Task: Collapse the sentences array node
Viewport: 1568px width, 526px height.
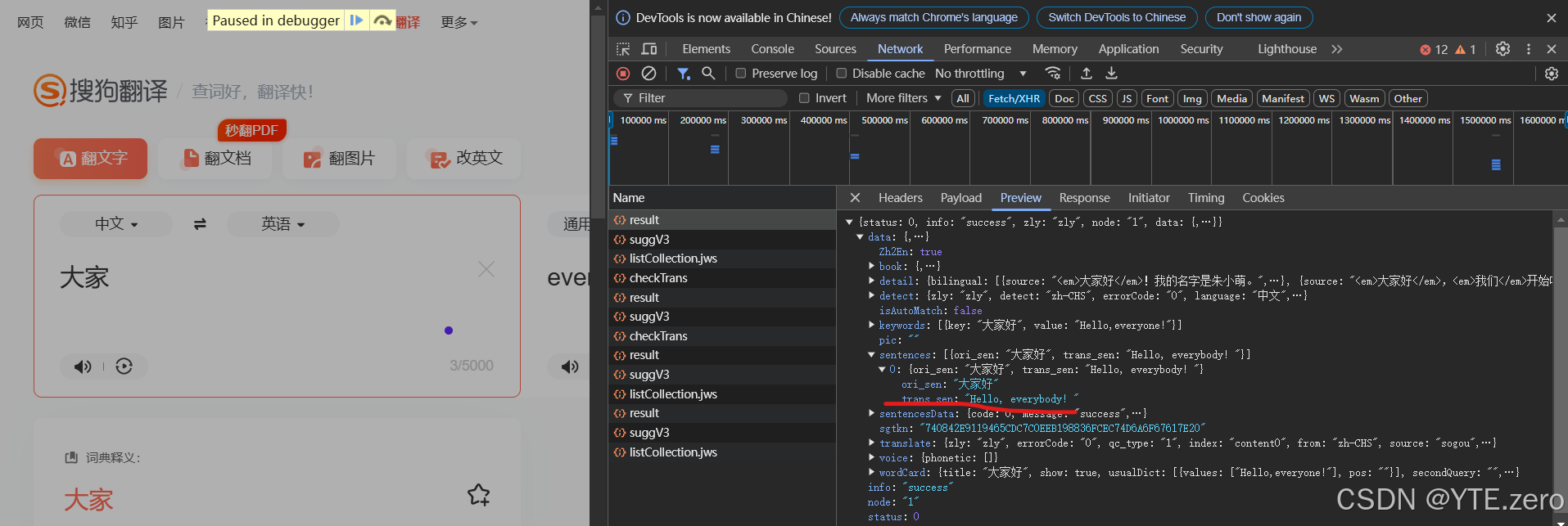Action: [x=871, y=355]
